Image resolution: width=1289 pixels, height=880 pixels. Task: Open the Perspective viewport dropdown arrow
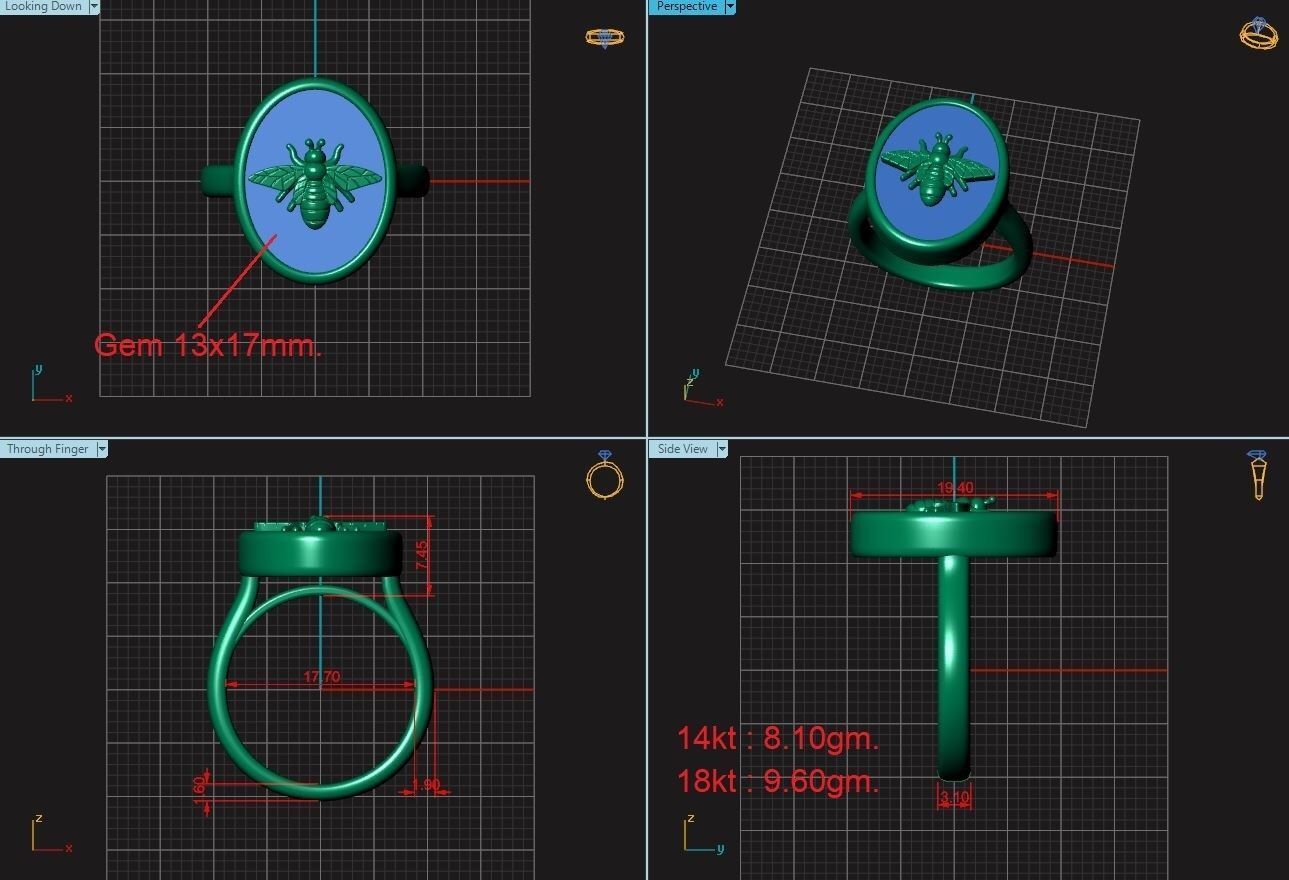click(x=730, y=6)
